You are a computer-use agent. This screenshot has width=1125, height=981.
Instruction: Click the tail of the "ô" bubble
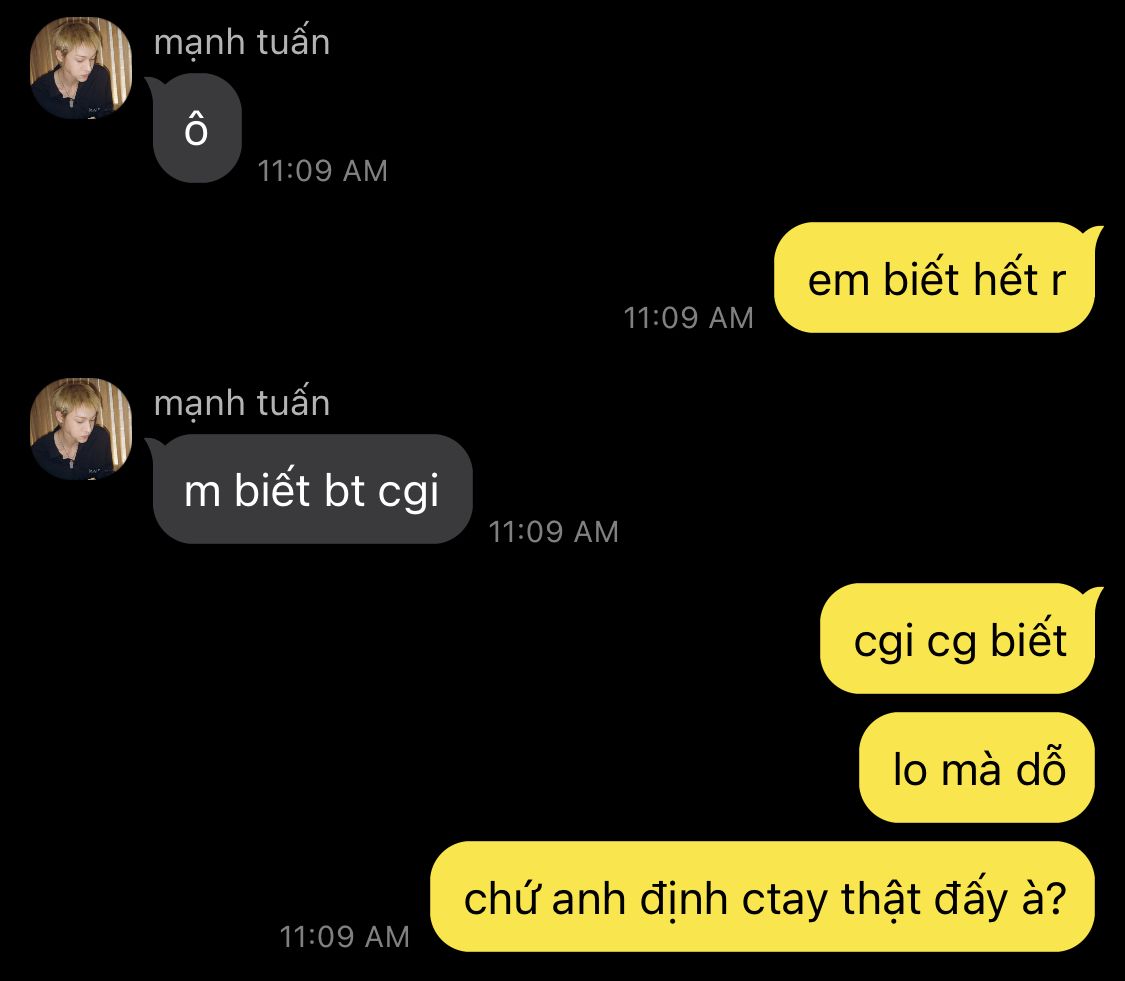coord(153,85)
